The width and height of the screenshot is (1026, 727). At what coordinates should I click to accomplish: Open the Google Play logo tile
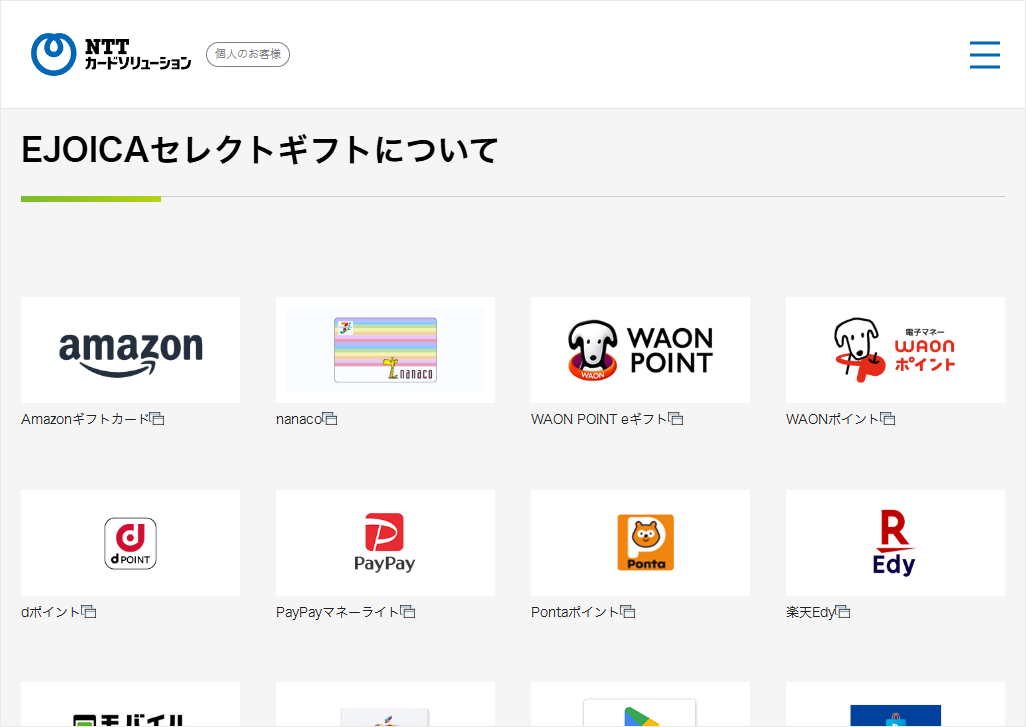click(641, 704)
